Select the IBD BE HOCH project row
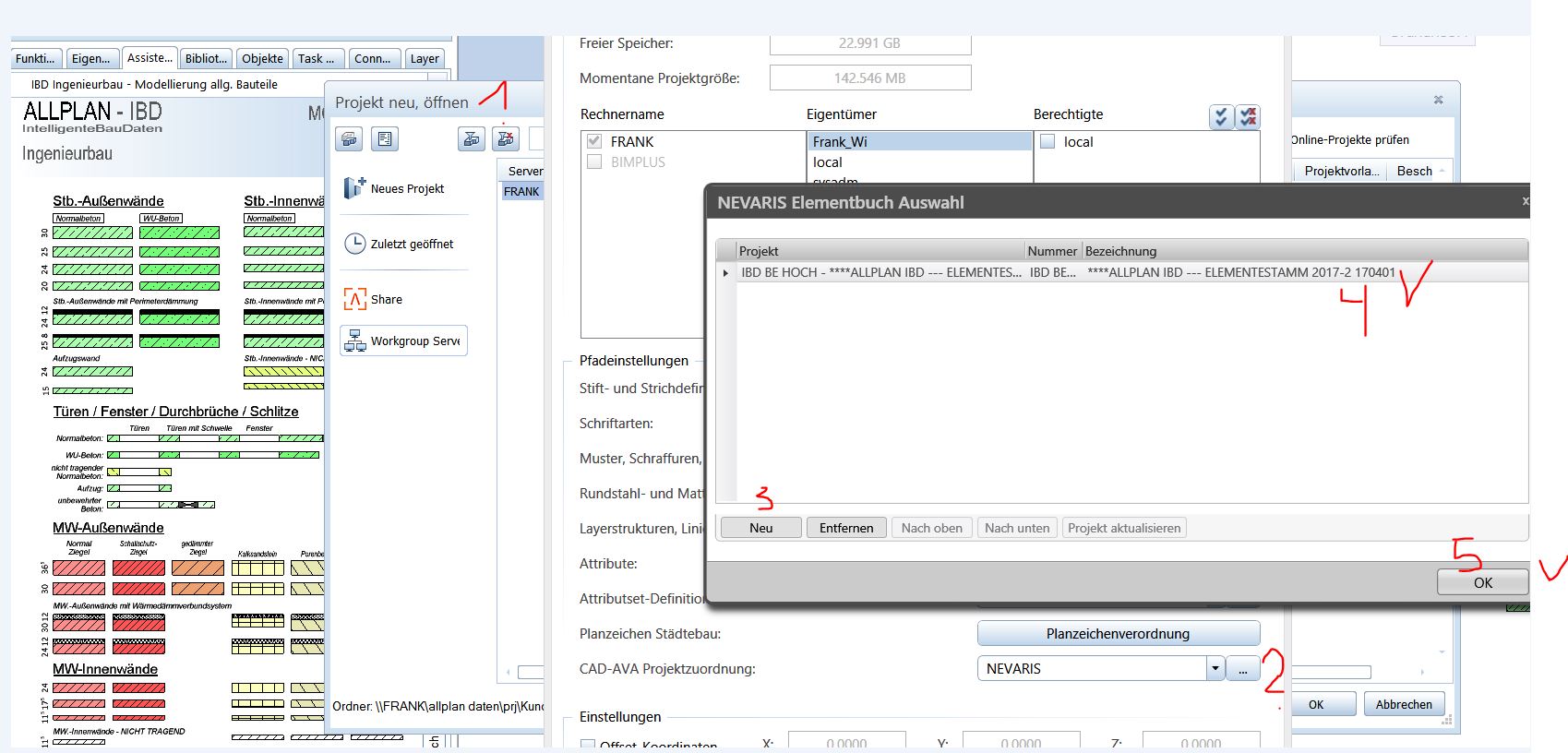This screenshot has height=753, width=1568. (x=1131, y=273)
